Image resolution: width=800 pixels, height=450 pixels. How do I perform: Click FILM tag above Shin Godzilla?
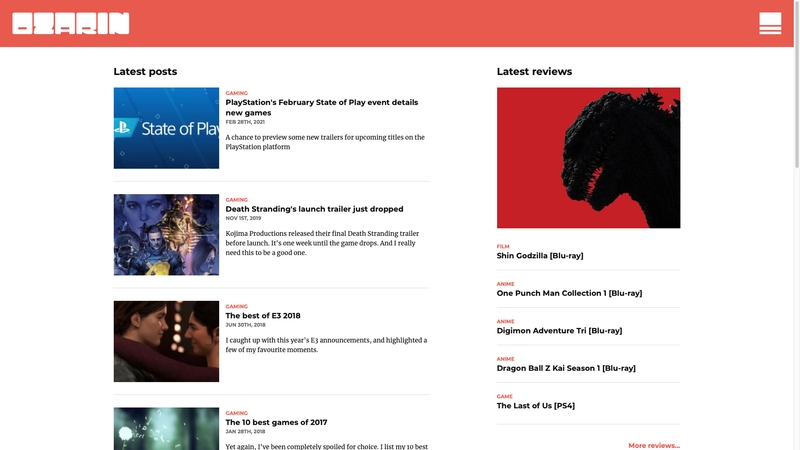tap(503, 246)
